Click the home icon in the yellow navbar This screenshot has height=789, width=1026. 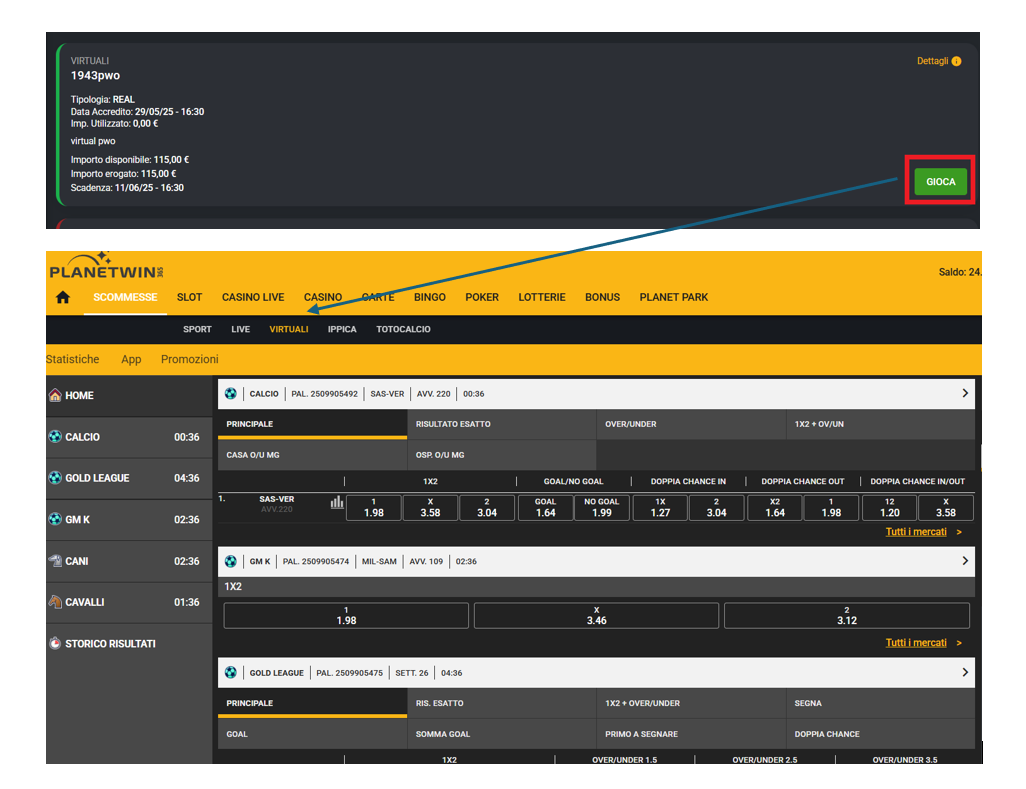[x=63, y=298]
